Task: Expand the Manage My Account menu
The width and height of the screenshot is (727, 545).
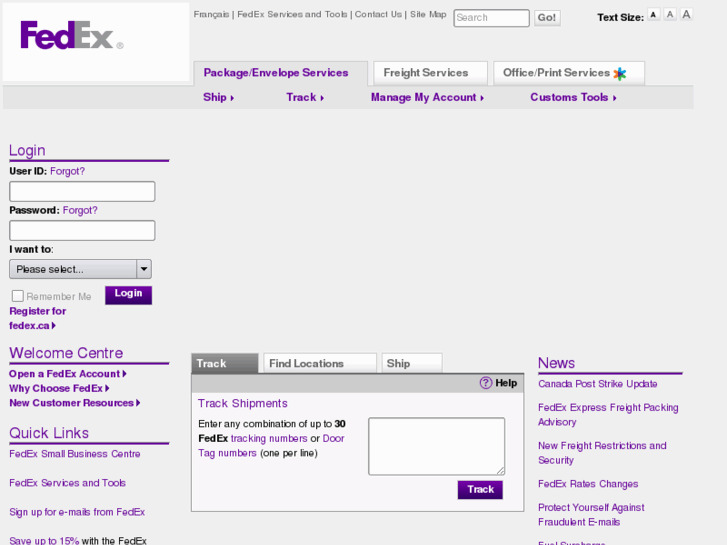Action: [427, 97]
